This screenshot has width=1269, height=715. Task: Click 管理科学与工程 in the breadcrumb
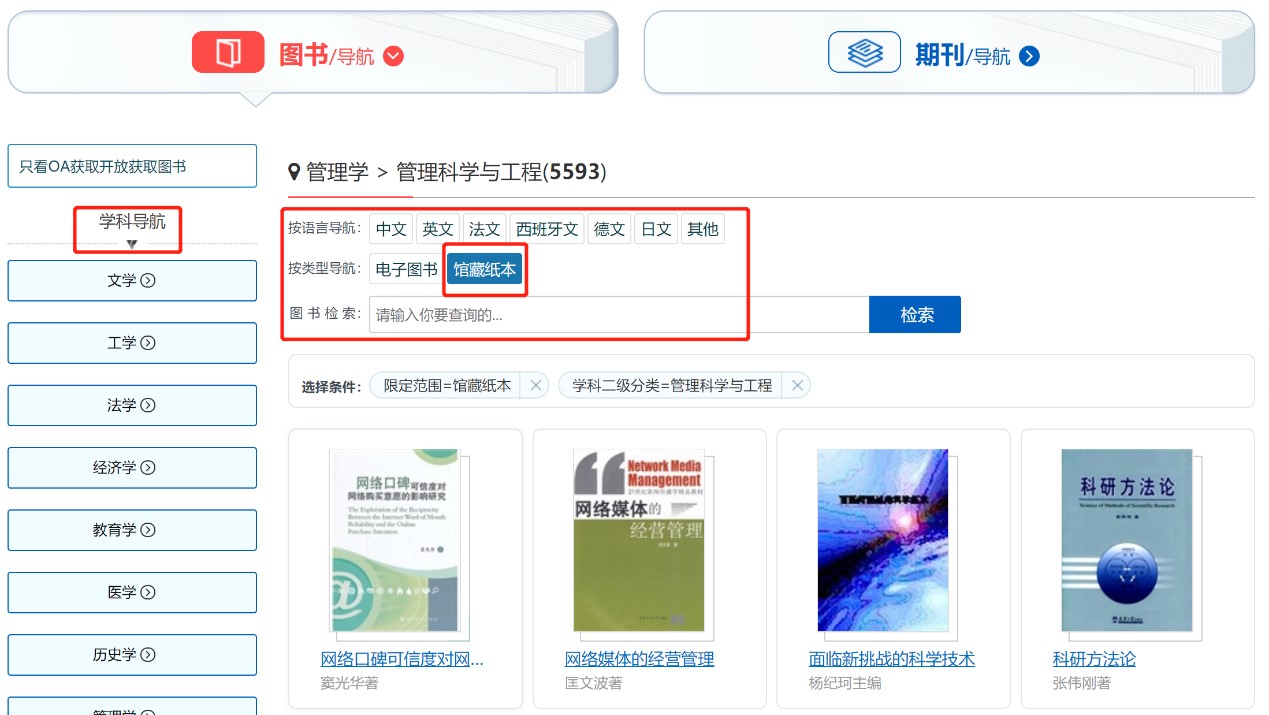[469, 172]
